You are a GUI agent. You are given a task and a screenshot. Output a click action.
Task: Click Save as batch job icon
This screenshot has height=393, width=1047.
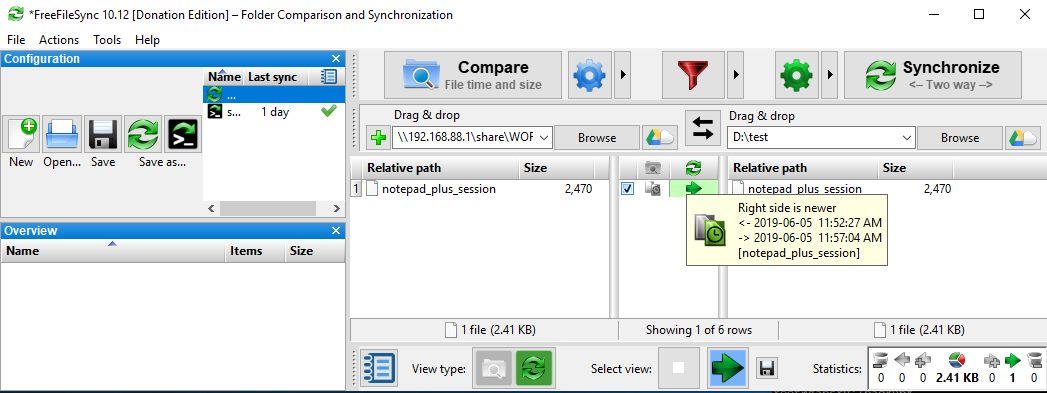pos(183,134)
